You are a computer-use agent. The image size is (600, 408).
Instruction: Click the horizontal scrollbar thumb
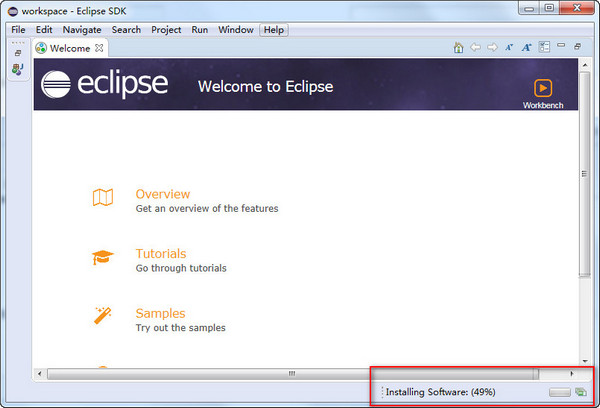(x=293, y=374)
